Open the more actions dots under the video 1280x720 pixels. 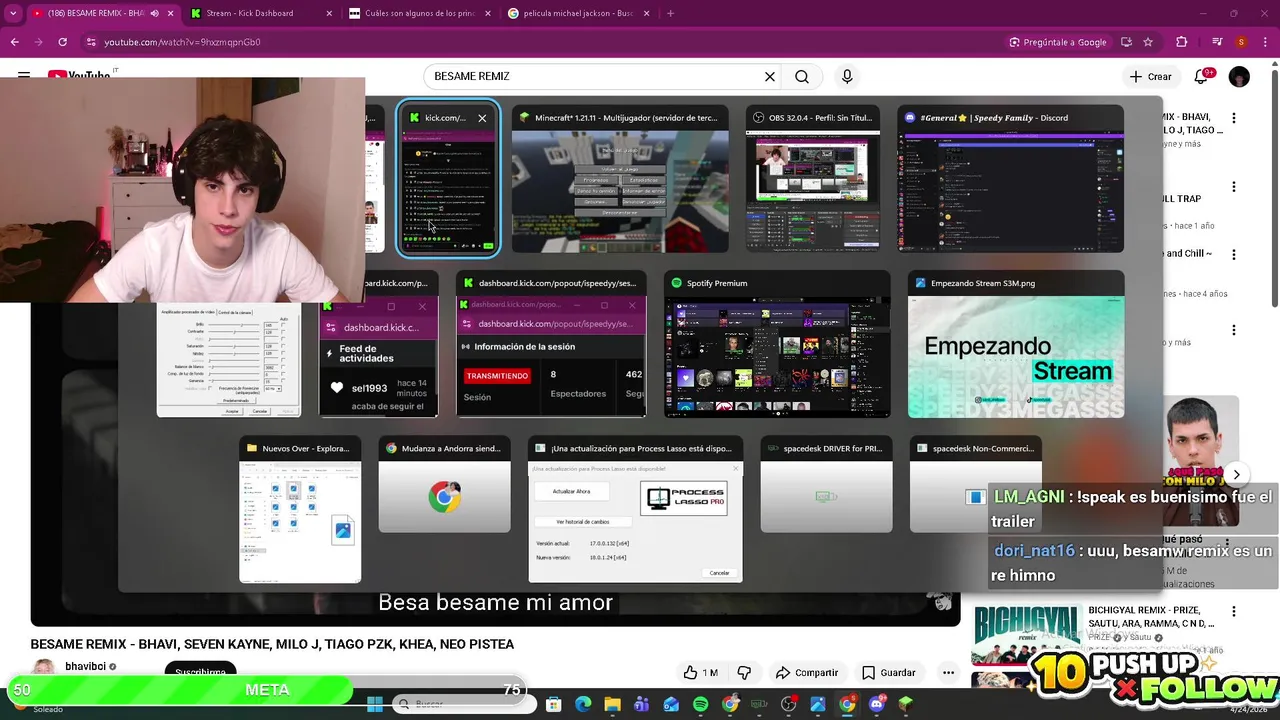coord(948,673)
